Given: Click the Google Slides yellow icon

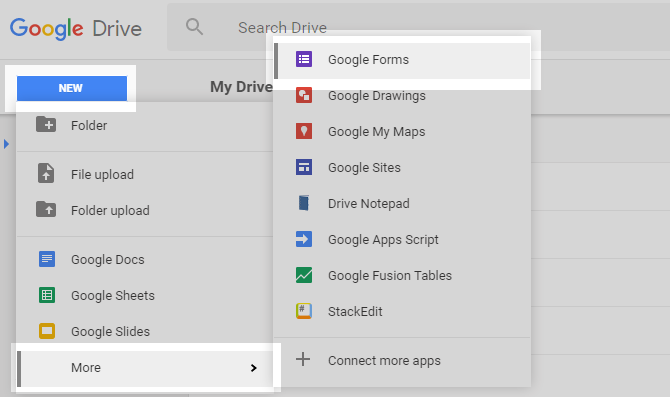Looking at the screenshot, I should click(x=47, y=331).
